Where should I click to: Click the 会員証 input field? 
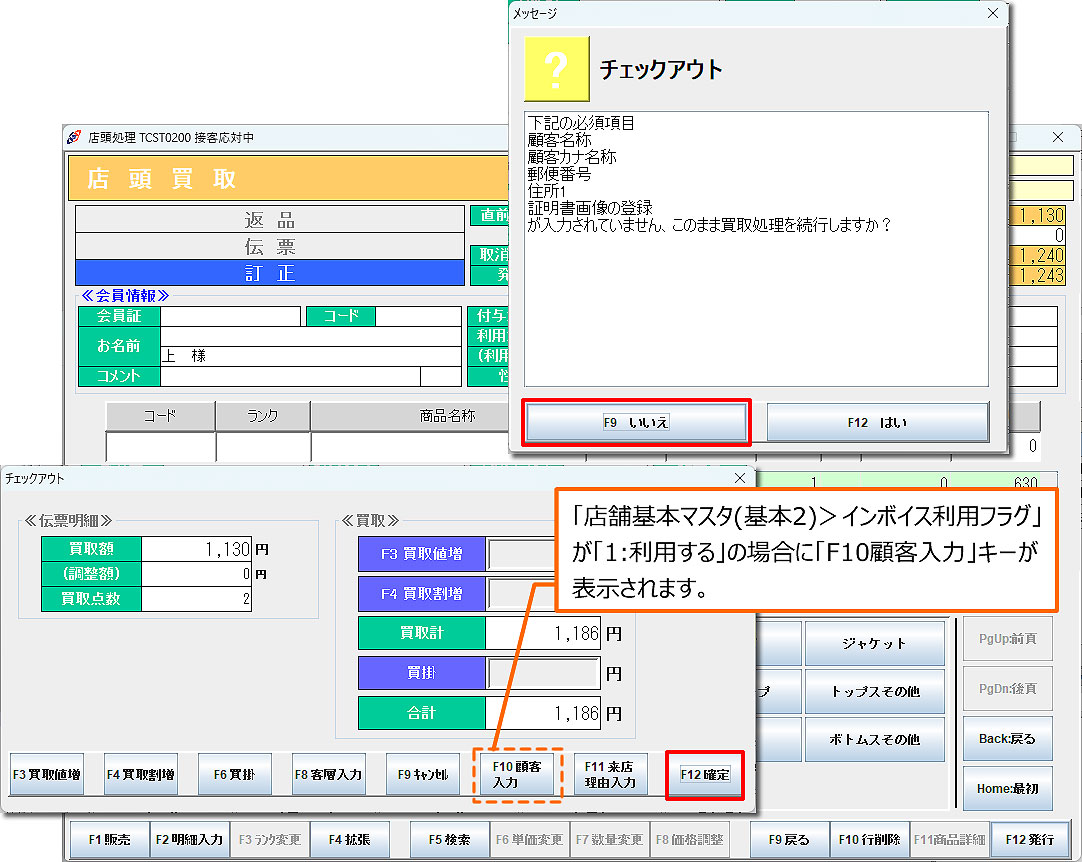point(230,316)
